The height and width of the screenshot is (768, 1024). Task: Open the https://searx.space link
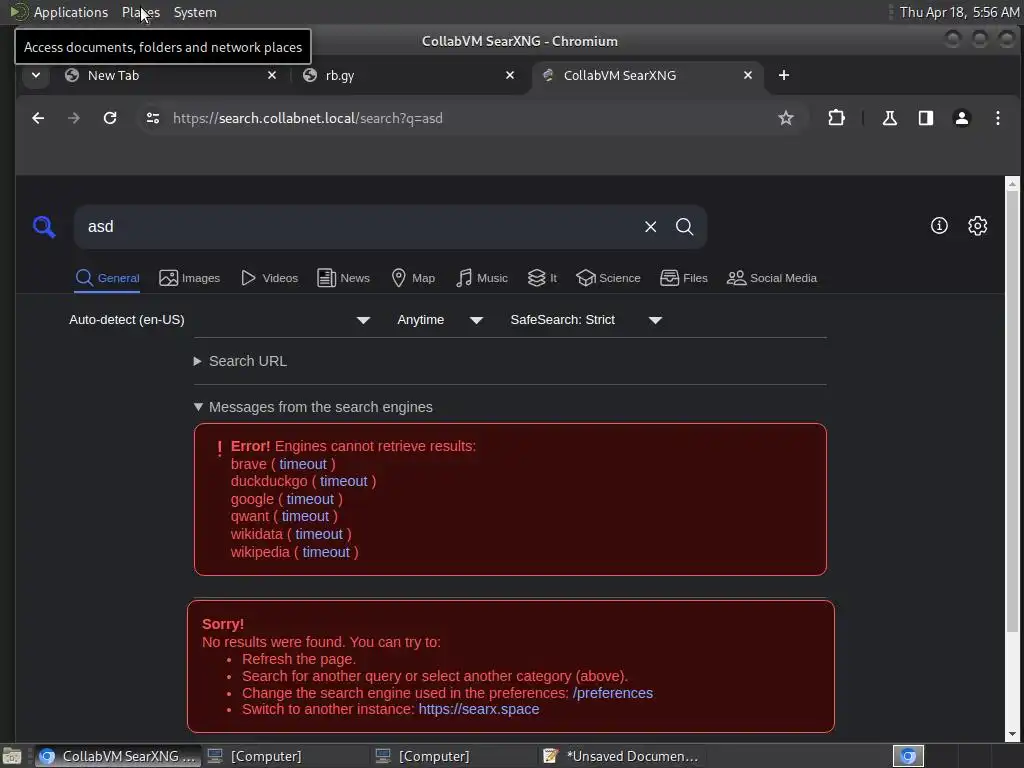(479, 709)
